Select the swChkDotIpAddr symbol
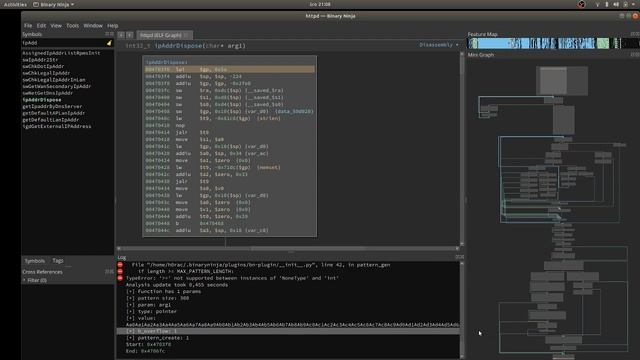The height and width of the screenshot is (360, 640). click(43, 66)
